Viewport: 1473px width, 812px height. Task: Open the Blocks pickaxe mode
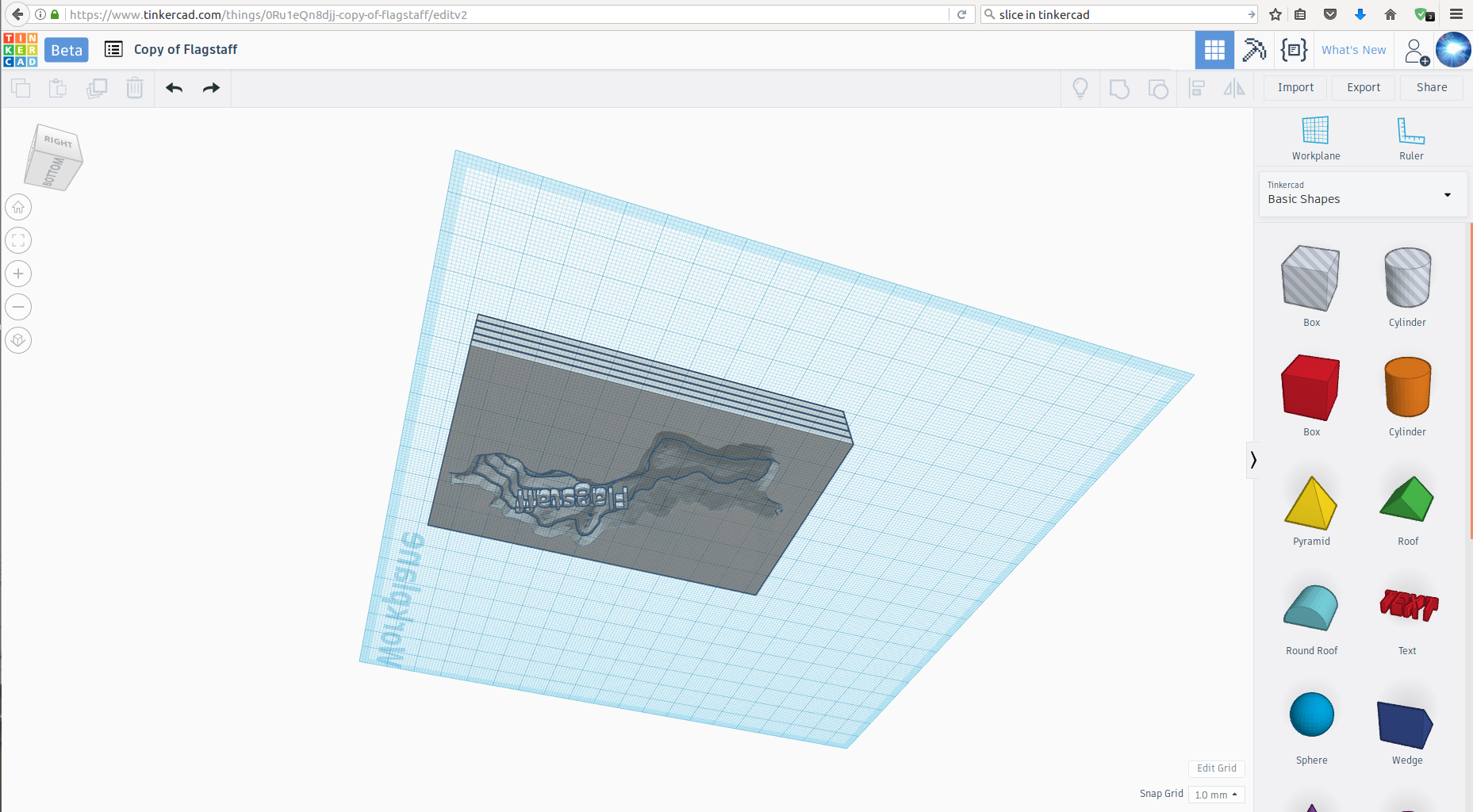[1254, 50]
